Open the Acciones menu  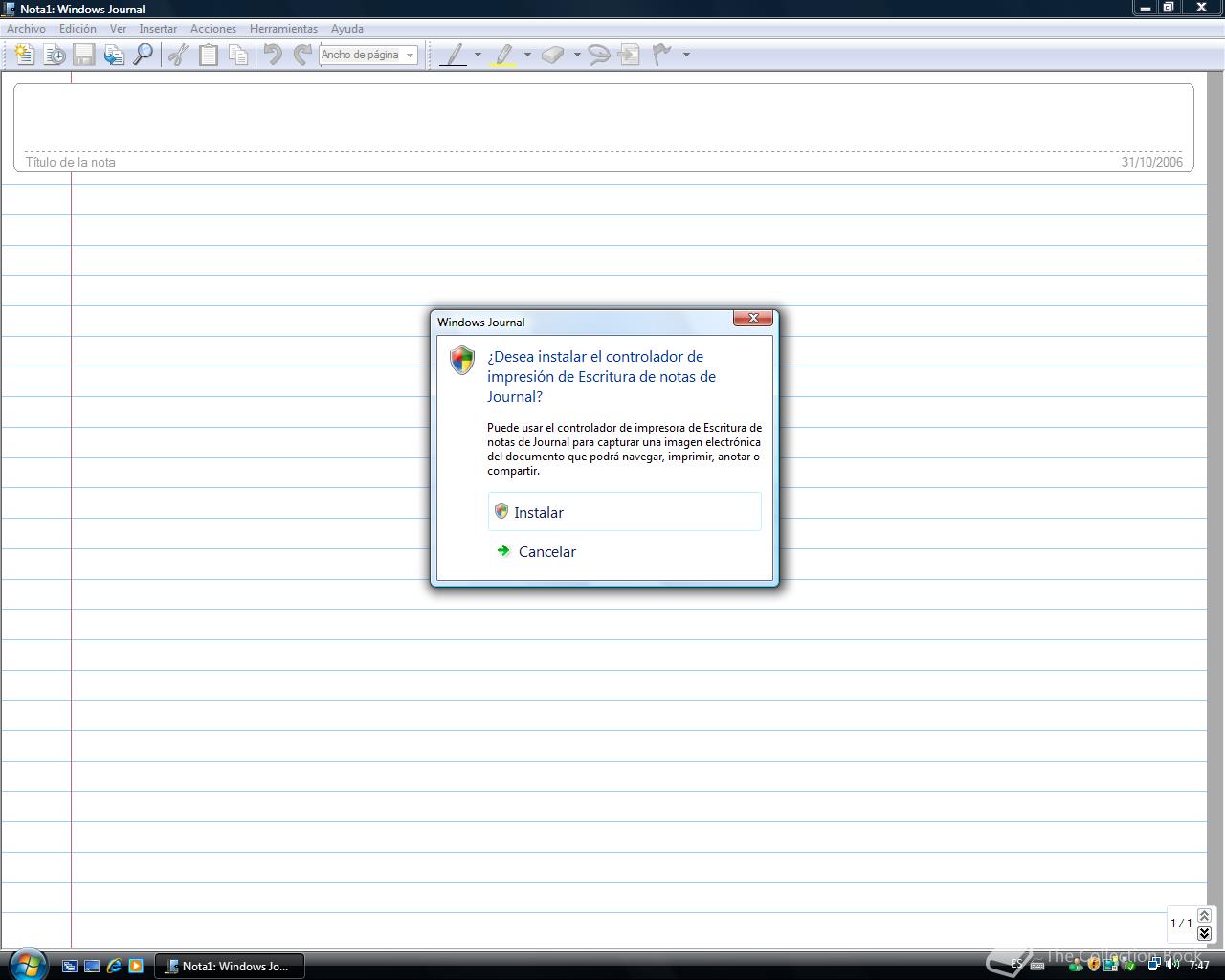tap(213, 29)
